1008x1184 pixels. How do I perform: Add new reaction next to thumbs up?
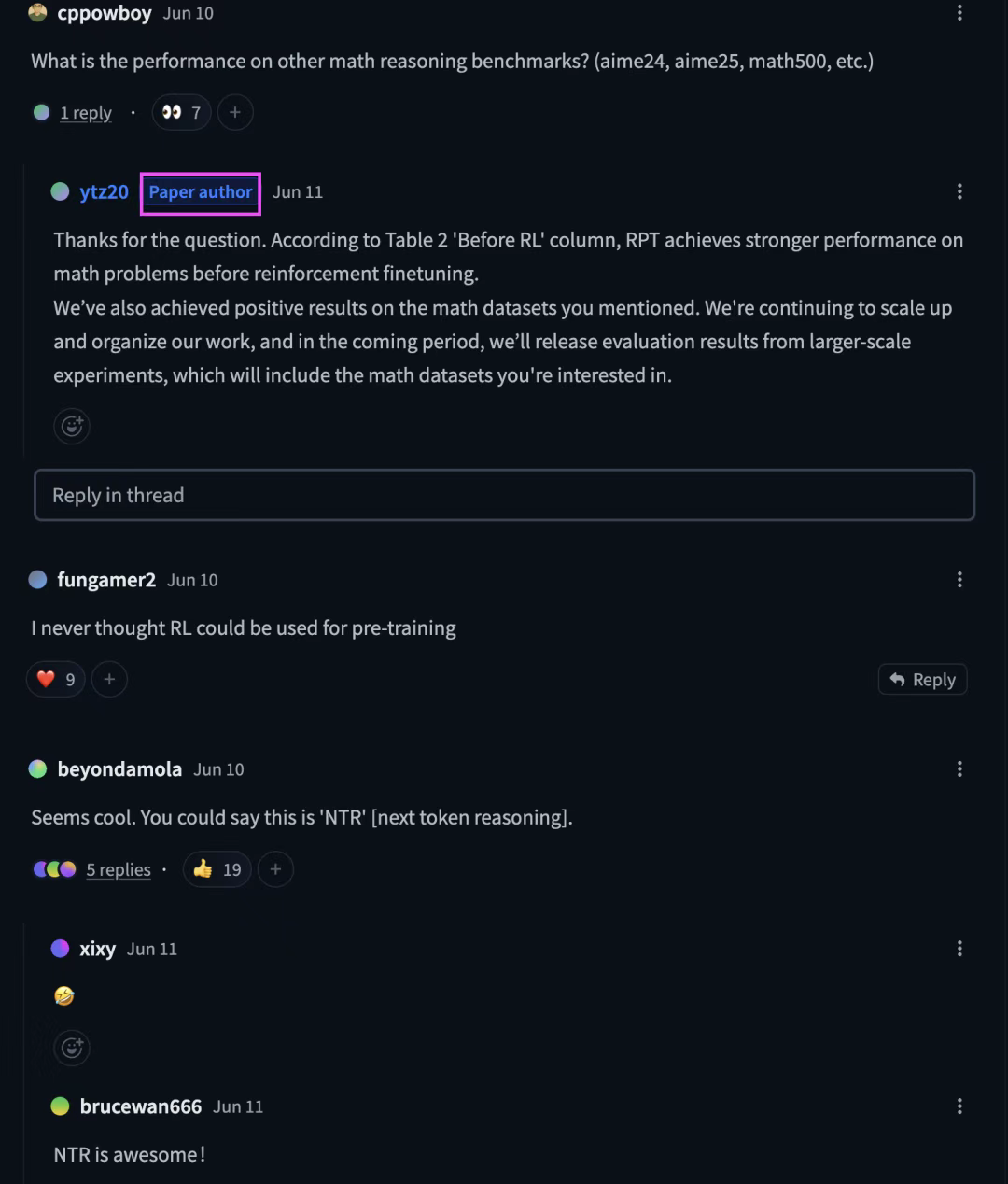[275, 869]
